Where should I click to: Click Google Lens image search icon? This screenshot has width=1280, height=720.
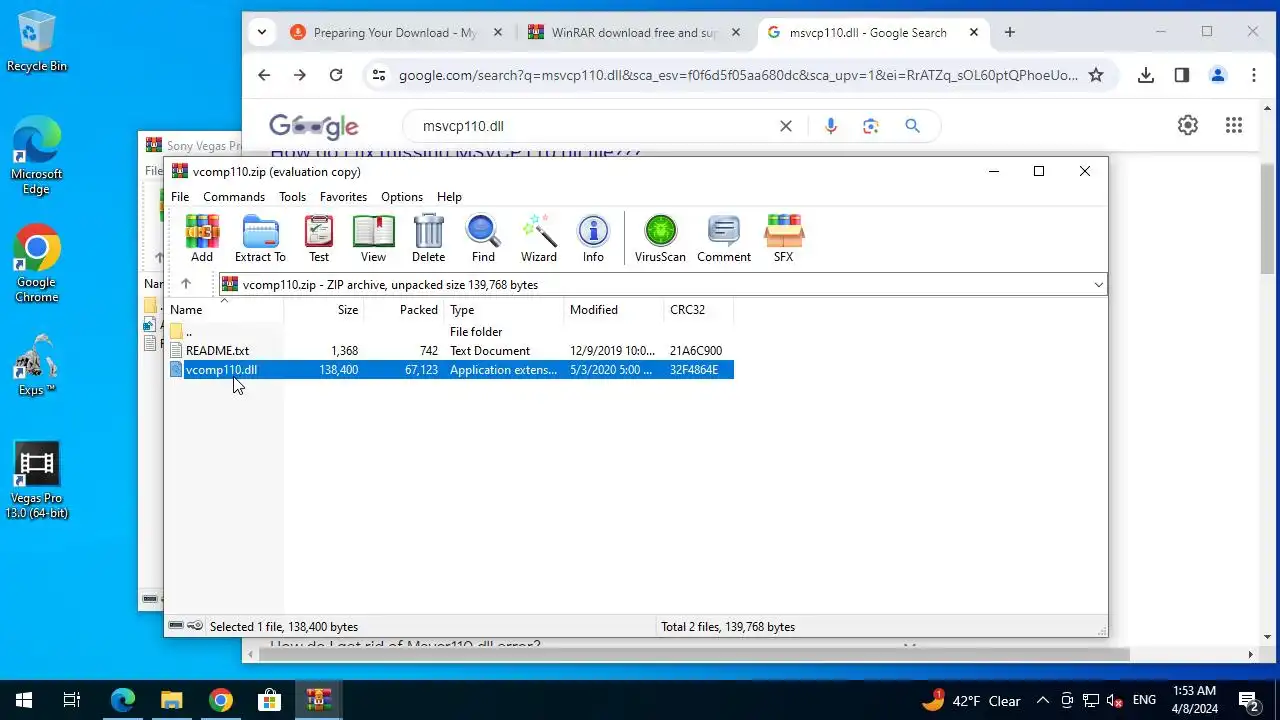pos(871,126)
